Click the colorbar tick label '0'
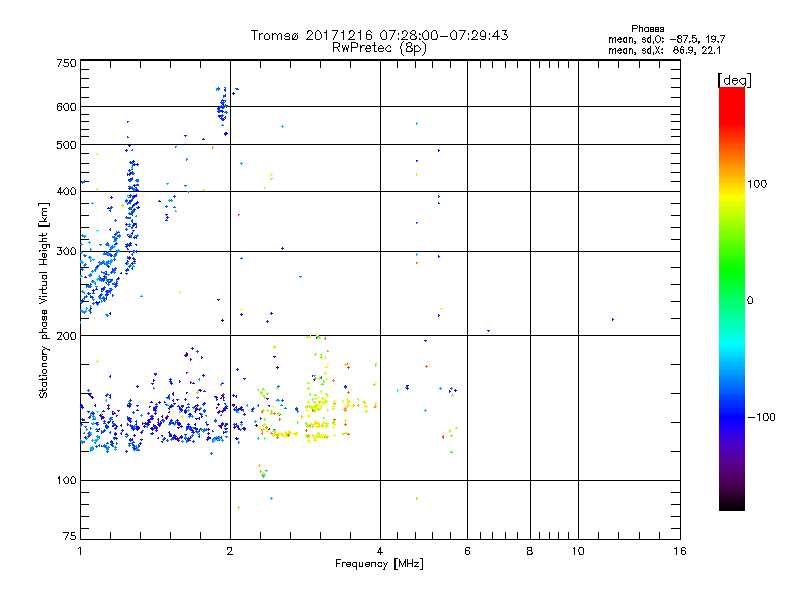The width and height of the screenshot is (800, 600). point(750,301)
